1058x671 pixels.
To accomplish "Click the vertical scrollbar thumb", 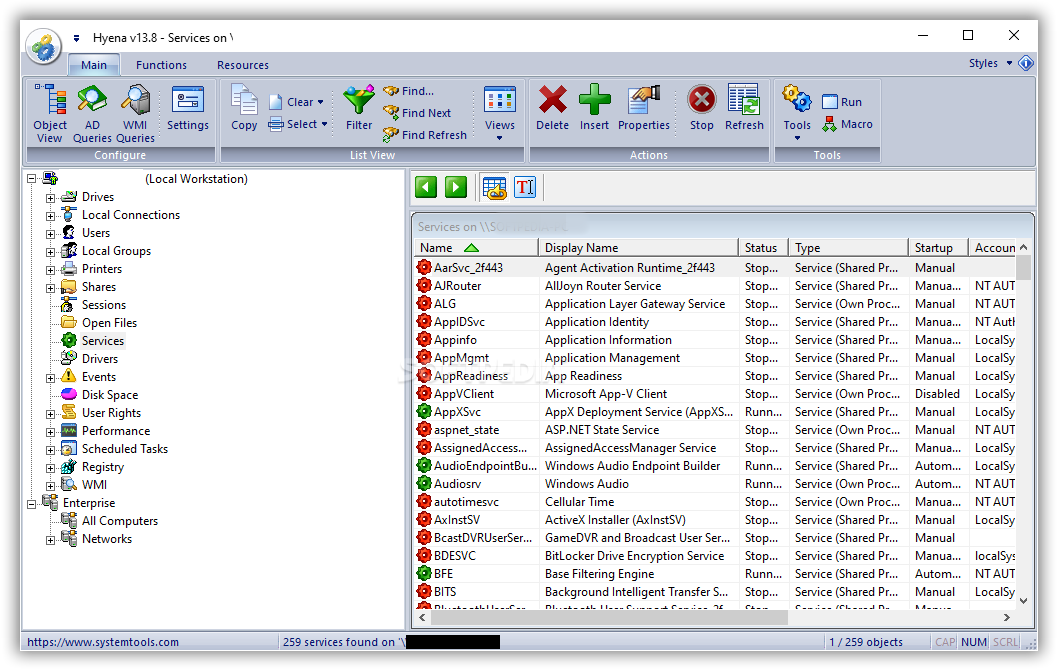I will point(1023,267).
